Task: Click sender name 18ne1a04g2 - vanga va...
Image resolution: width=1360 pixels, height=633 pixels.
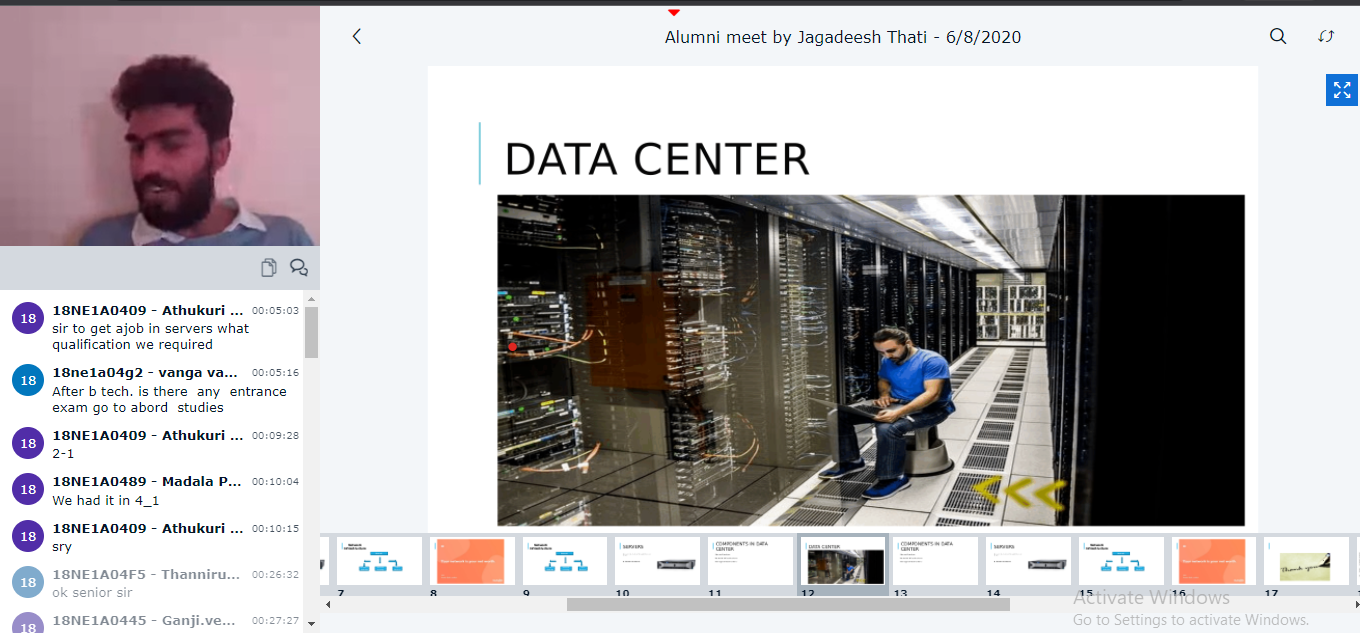Action: [x=145, y=373]
